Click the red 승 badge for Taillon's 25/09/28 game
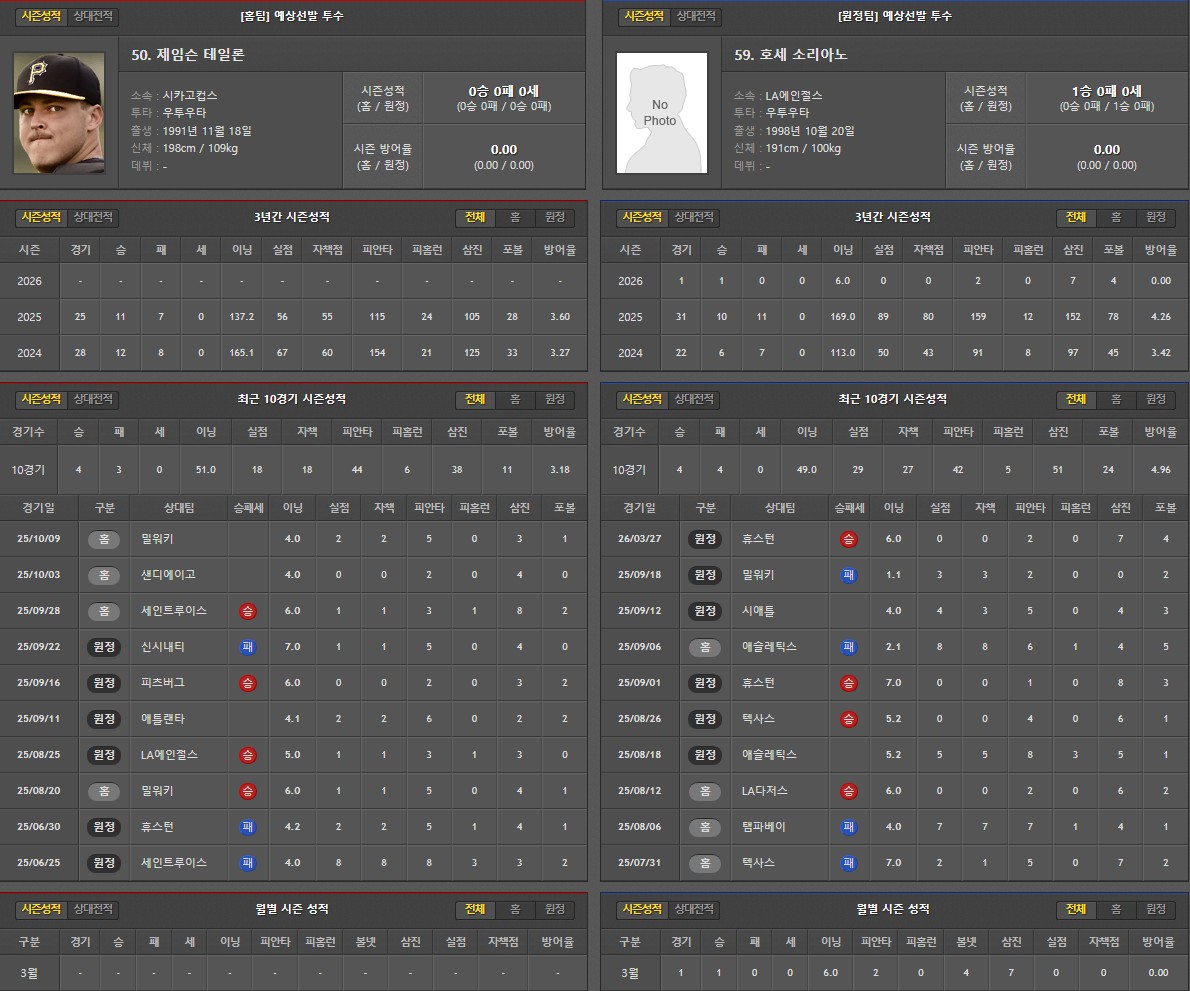Viewport: 1190px width, 991px height. (248, 611)
